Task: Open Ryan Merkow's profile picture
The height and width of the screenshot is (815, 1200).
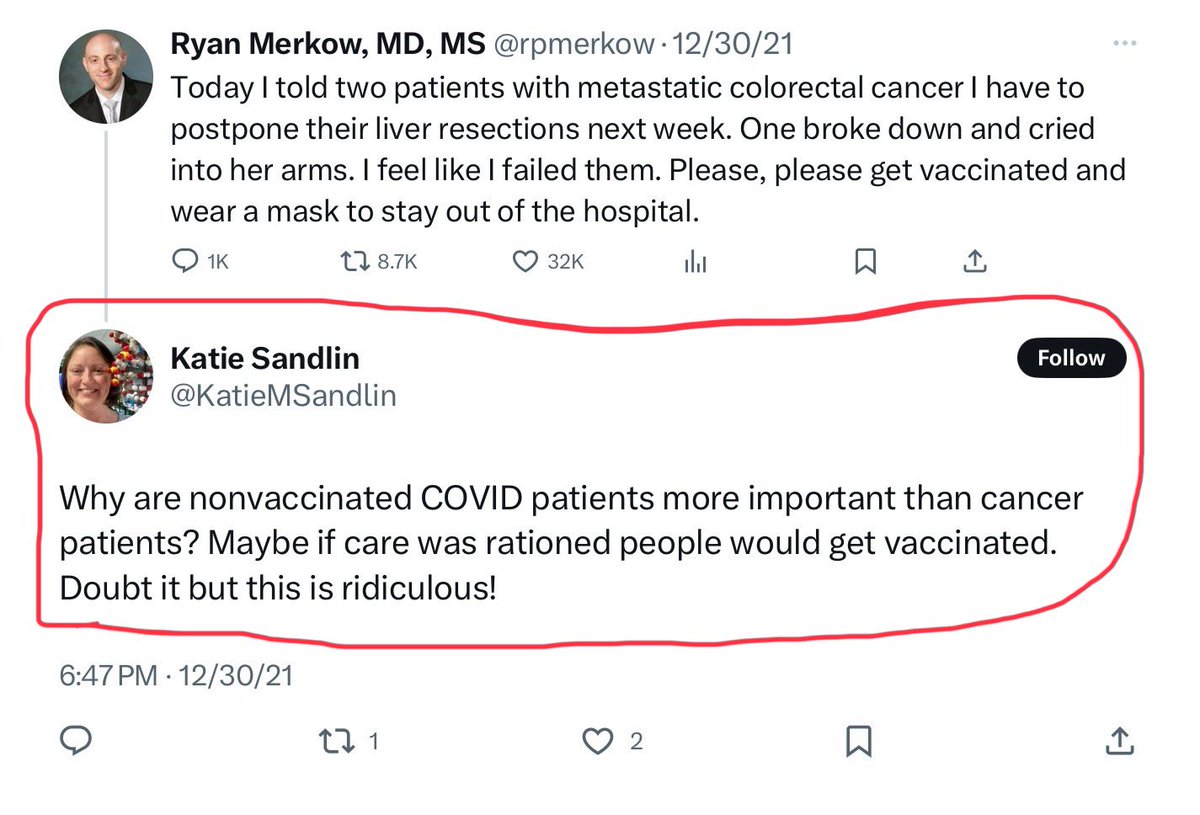Action: point(106,76)
